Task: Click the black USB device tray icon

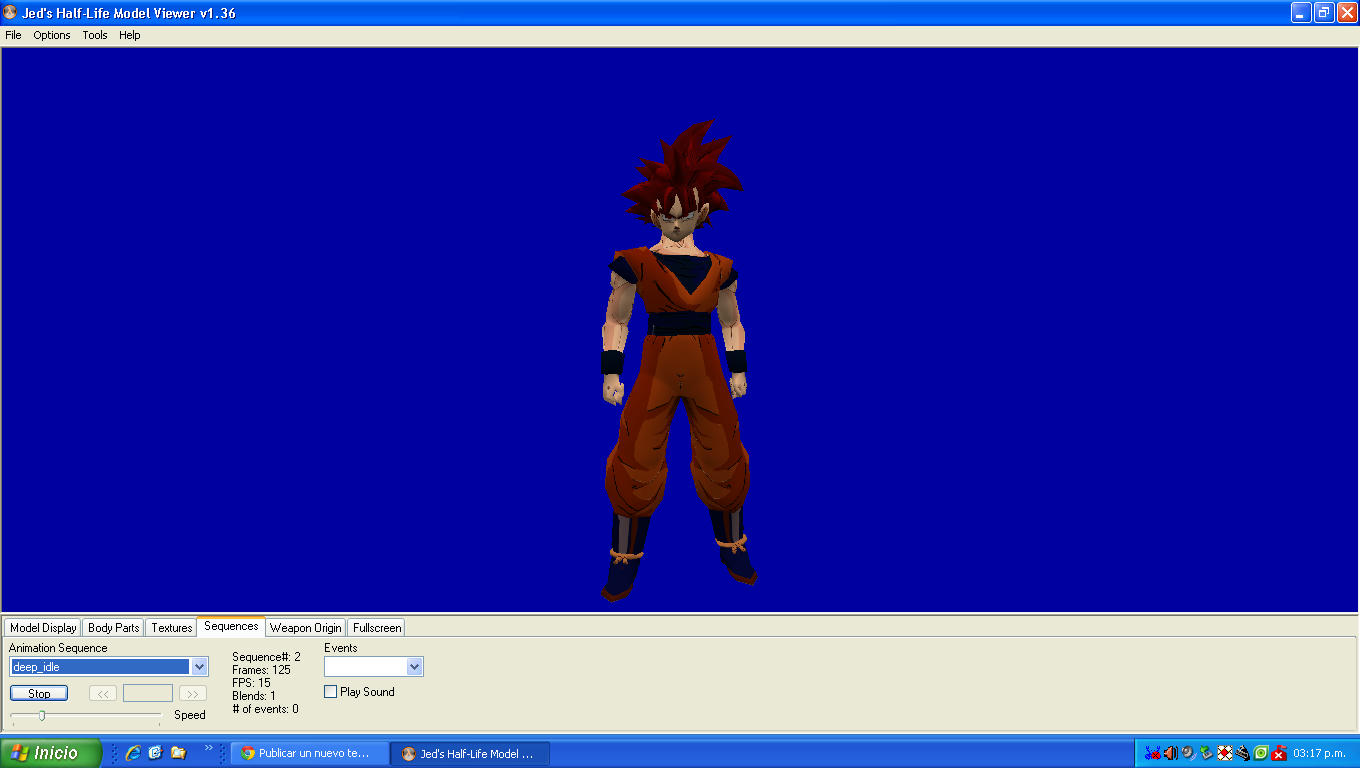Action: 1242,753
